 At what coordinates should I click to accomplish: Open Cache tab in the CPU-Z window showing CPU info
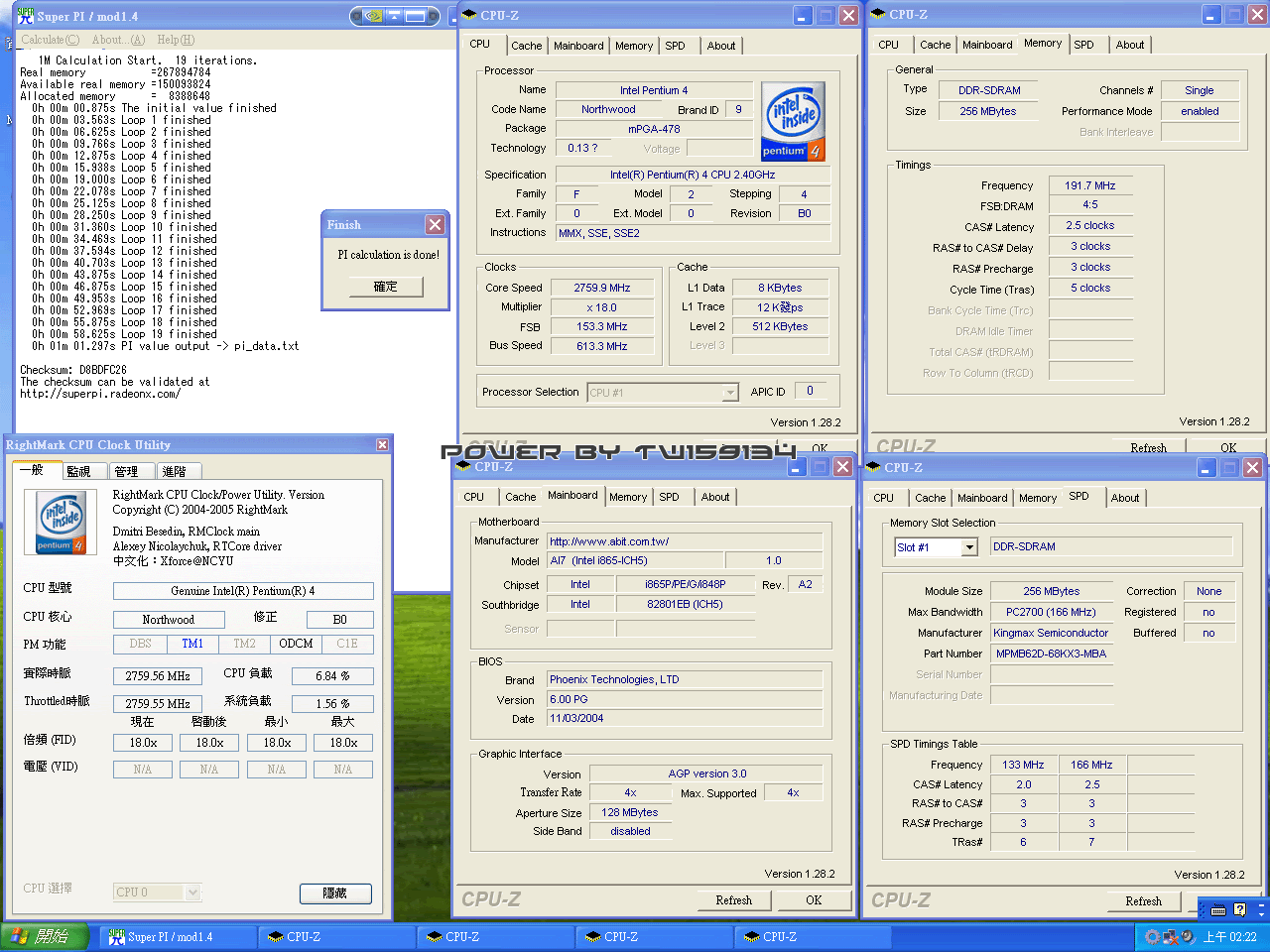[527, 46]
